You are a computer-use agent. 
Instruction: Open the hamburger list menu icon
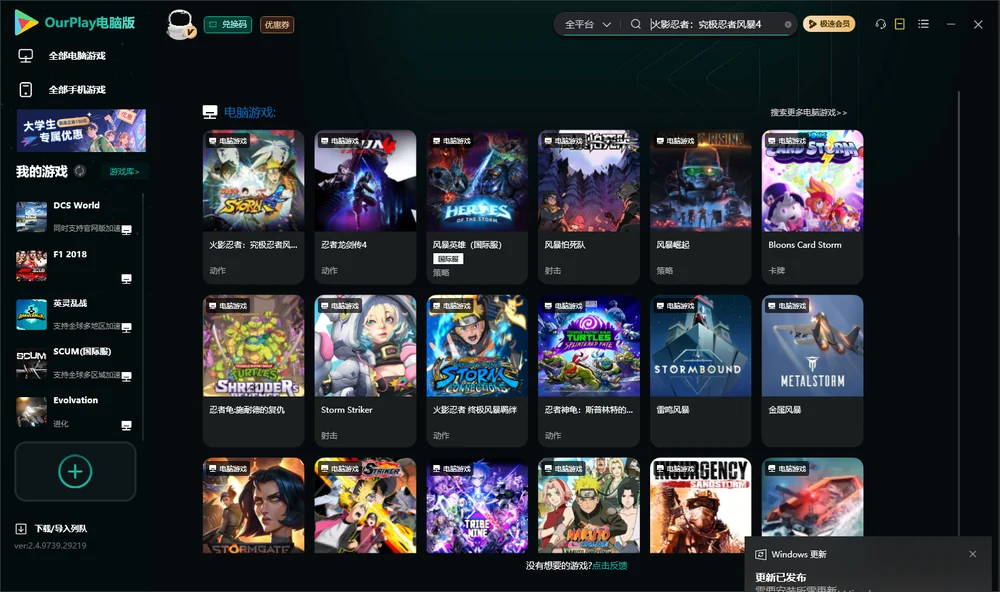click(x=923, y=24)
